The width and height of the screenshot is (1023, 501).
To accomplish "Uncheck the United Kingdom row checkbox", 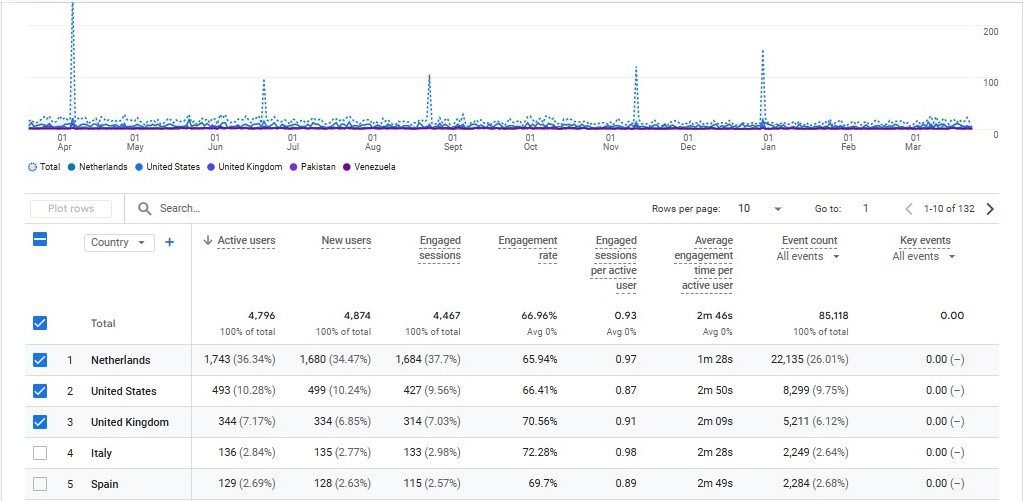I will (x=40, y=422).
